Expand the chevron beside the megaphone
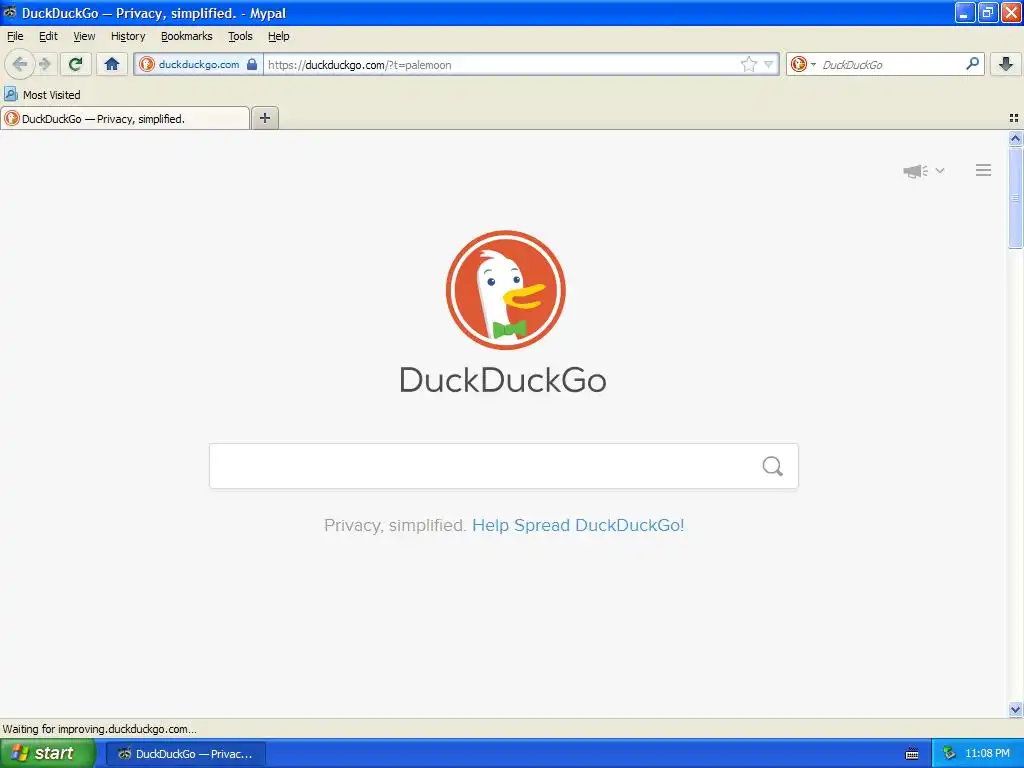 [940, 170]
